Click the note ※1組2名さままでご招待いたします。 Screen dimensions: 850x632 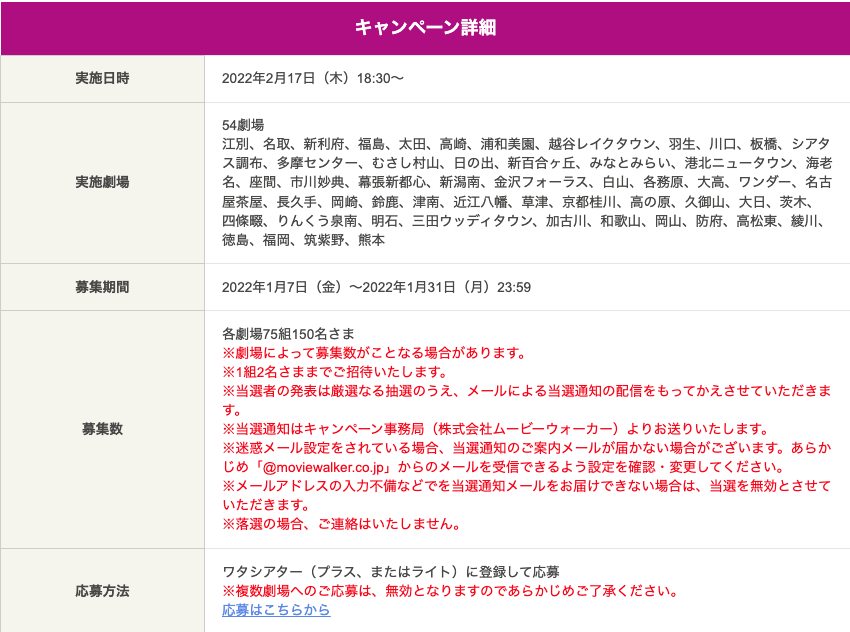pyautogui.click(x=335, y=372)
